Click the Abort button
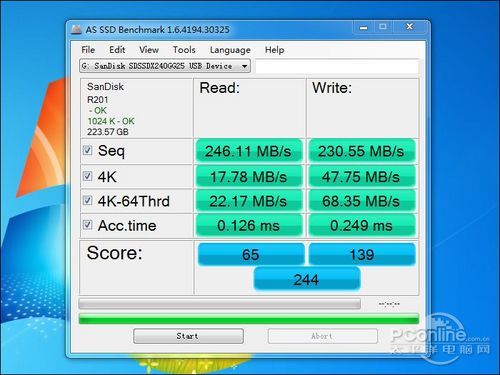 pyautogui.click(x=322, y=336)
